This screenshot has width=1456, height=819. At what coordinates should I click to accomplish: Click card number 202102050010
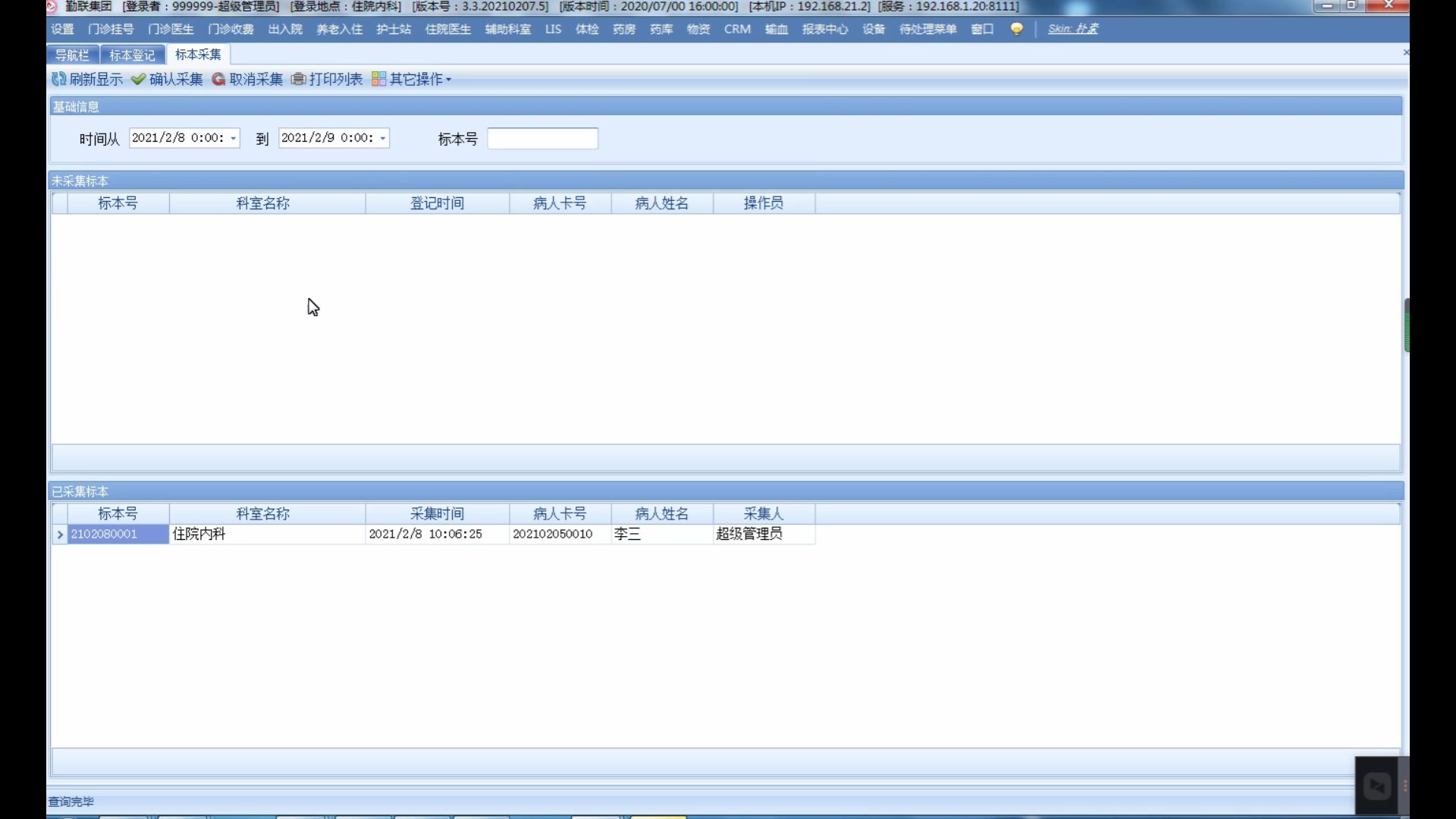point(560,534)
